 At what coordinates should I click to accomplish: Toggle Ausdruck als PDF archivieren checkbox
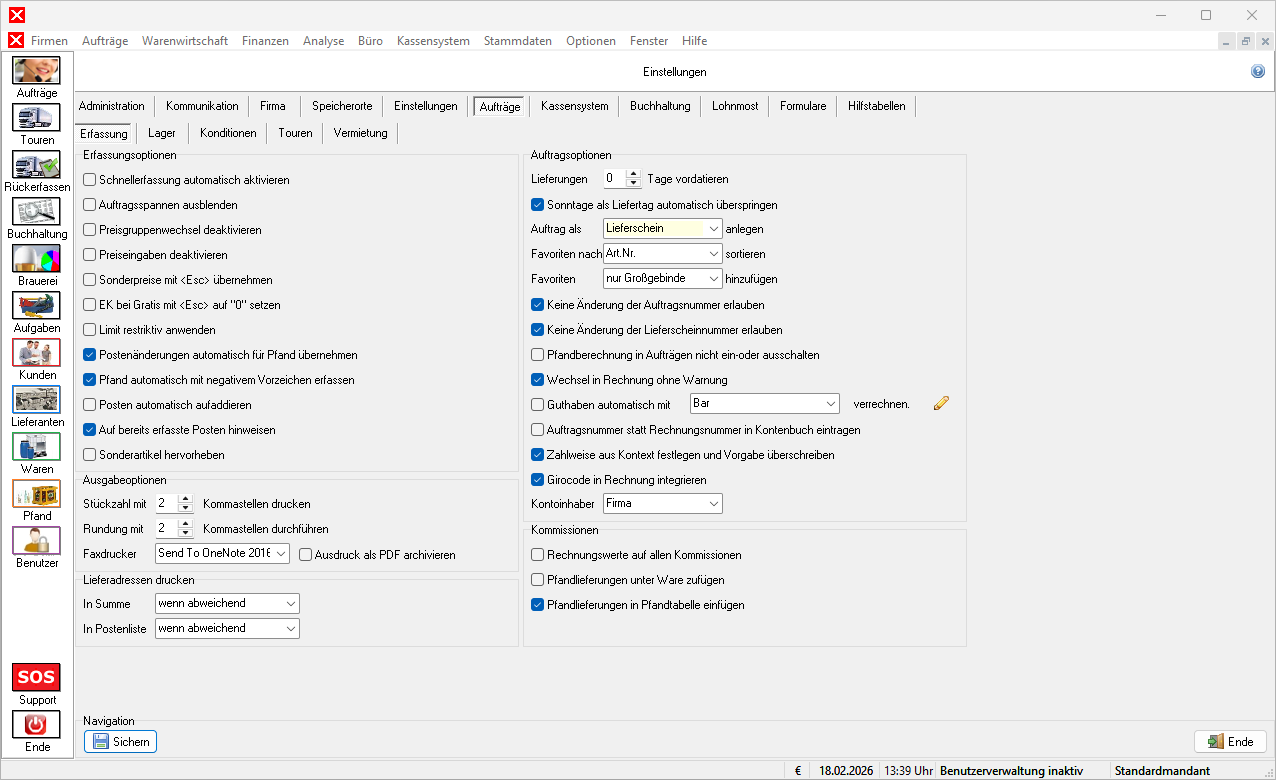[305, 555]
